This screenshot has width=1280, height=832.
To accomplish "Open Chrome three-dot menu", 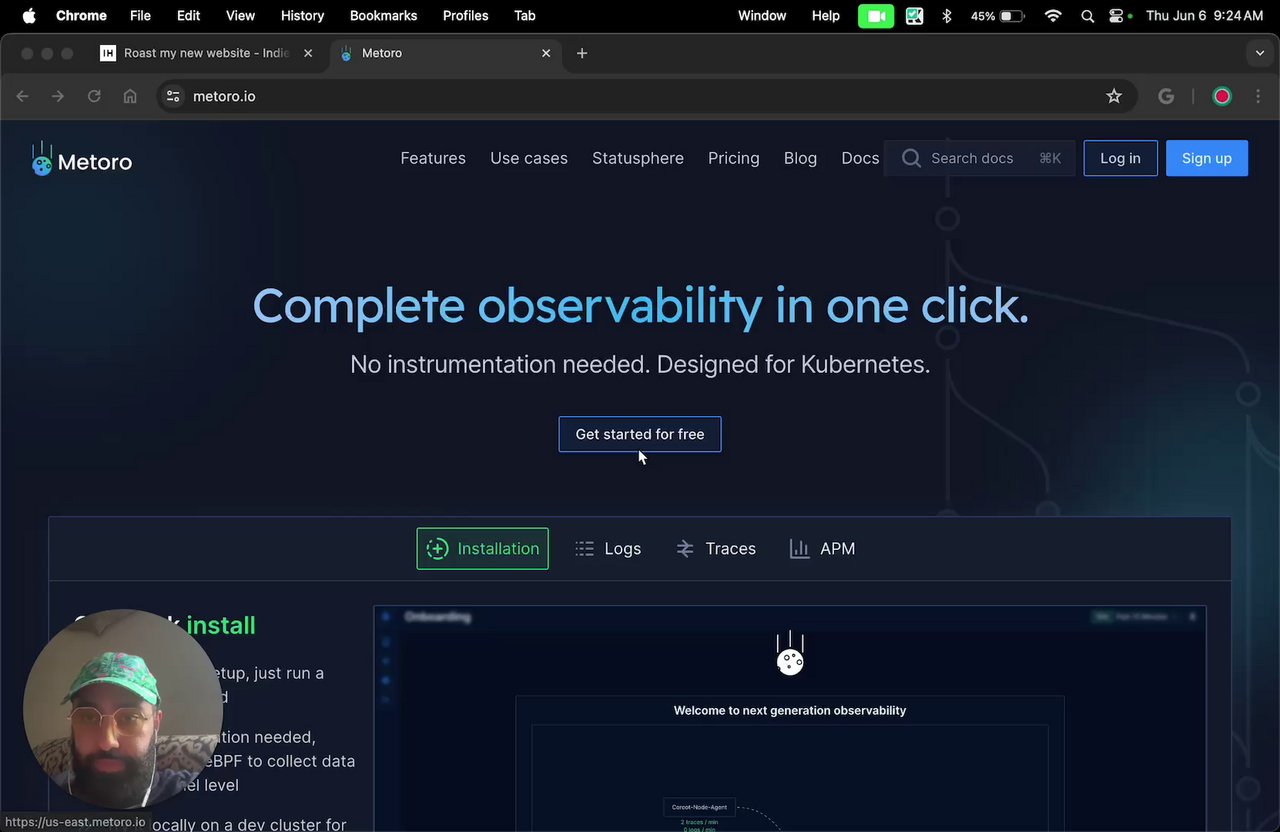I will (1257, 96).
